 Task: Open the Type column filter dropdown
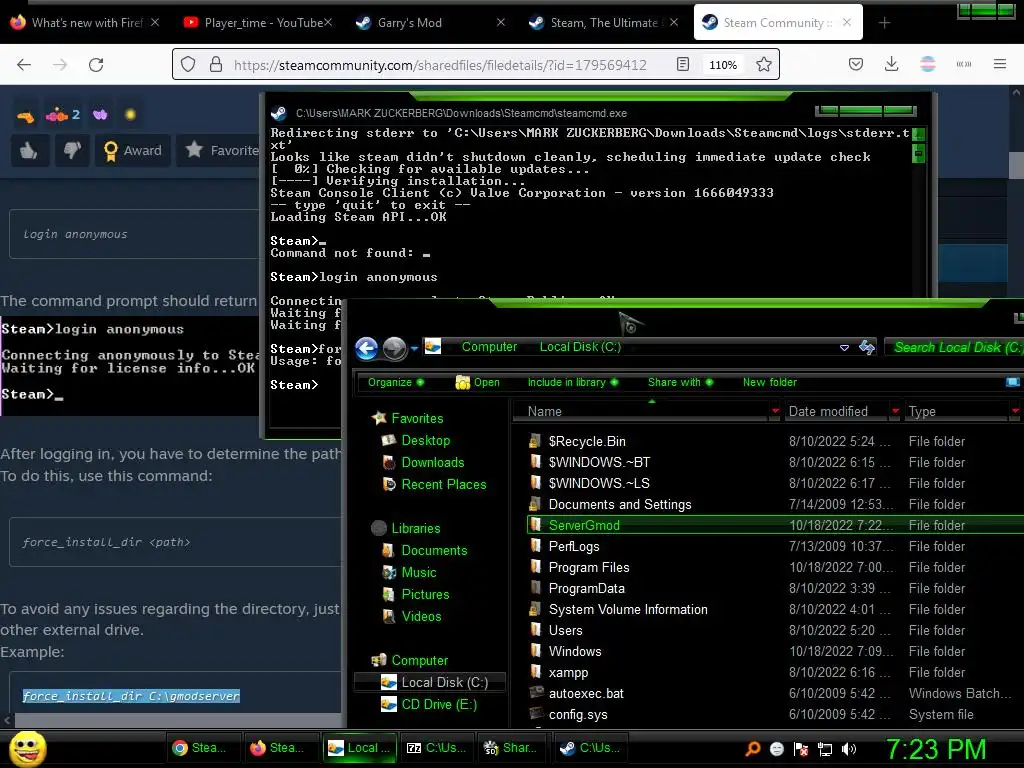click(x=1015, y=411)
